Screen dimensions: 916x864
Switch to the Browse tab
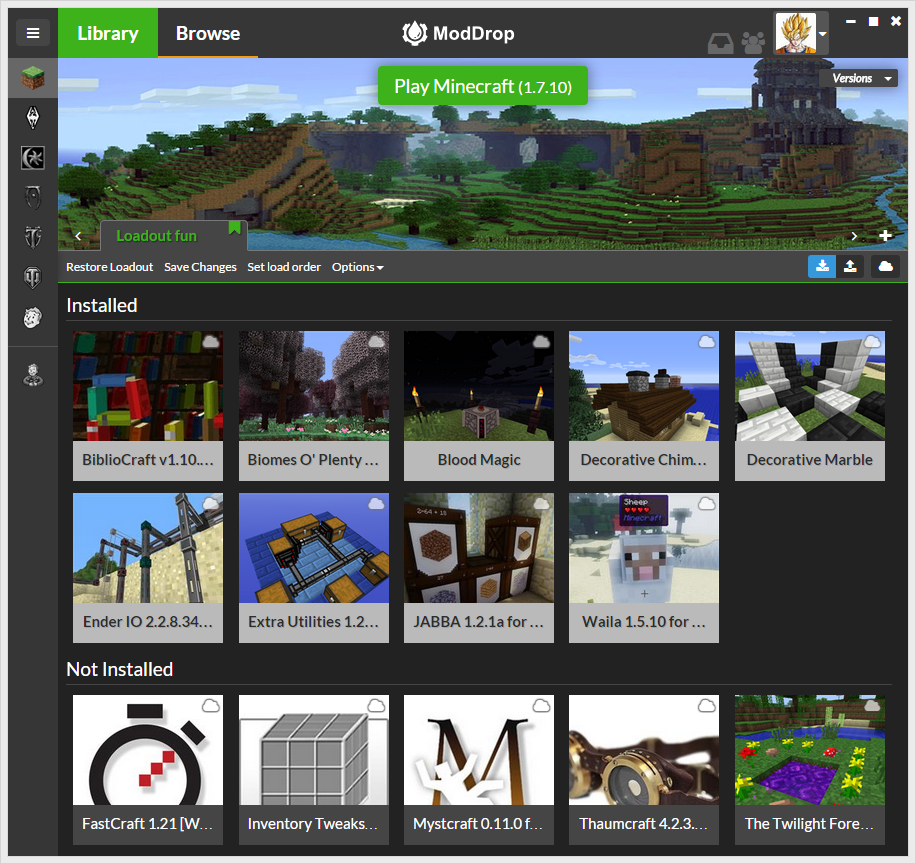(208, 33)
